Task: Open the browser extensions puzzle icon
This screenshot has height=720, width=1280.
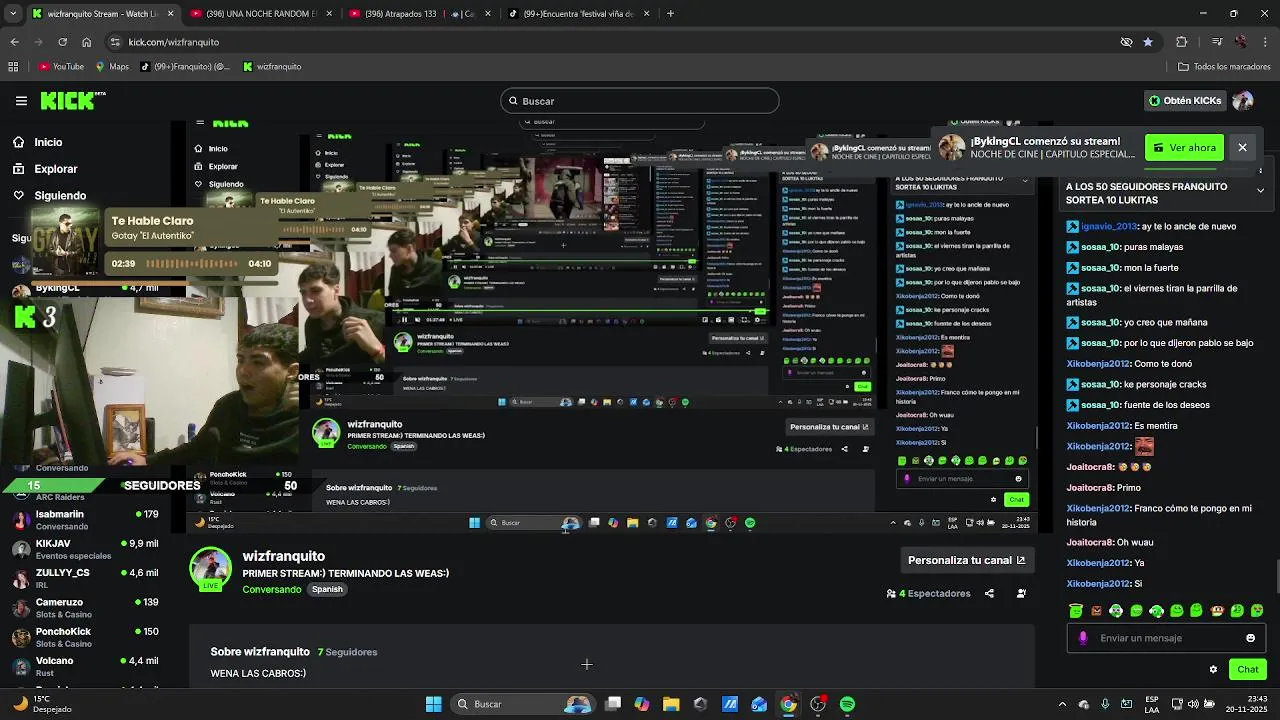Action: [1182, 42]
